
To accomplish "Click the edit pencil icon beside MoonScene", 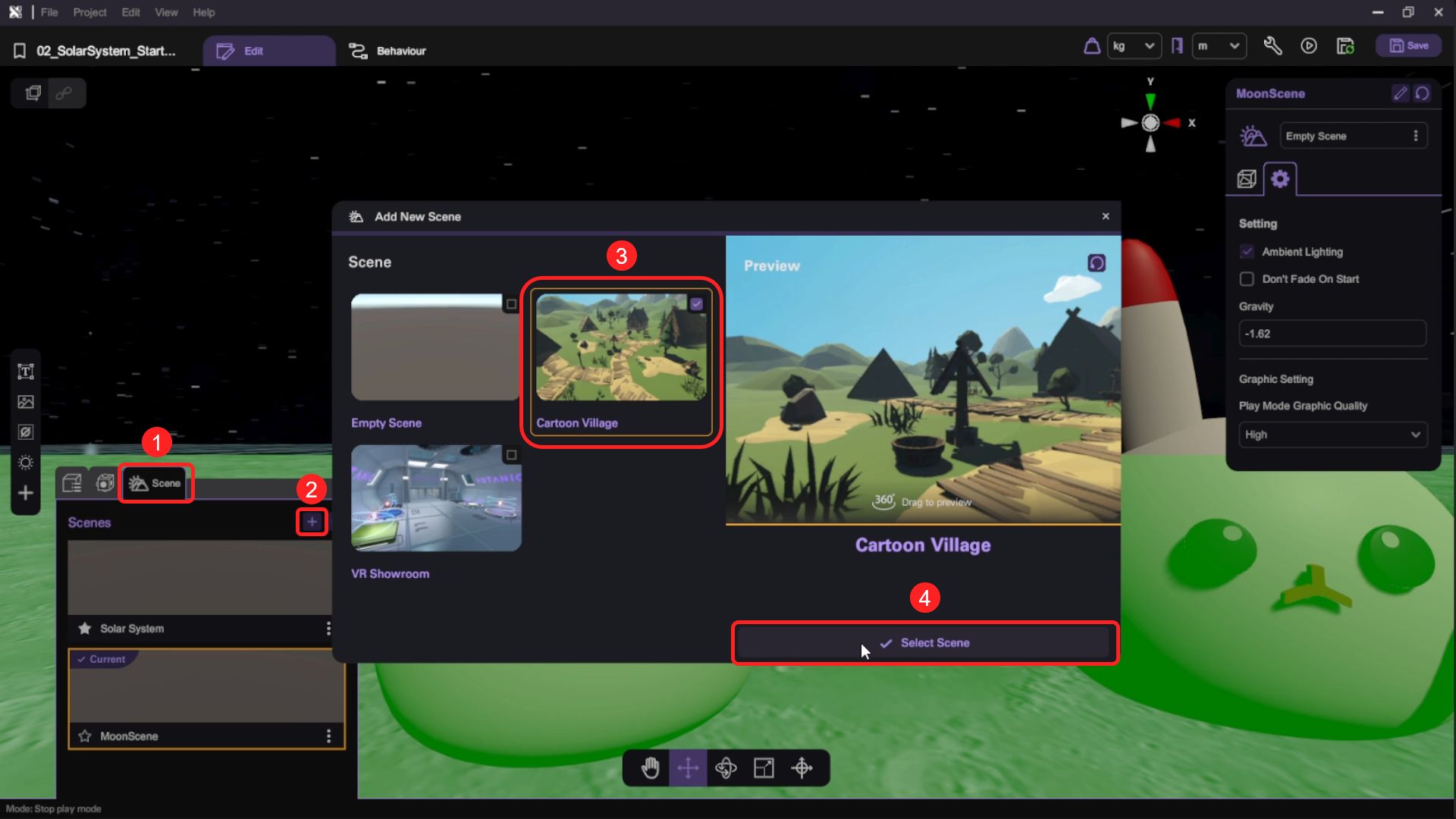I will coord(1400,93).
